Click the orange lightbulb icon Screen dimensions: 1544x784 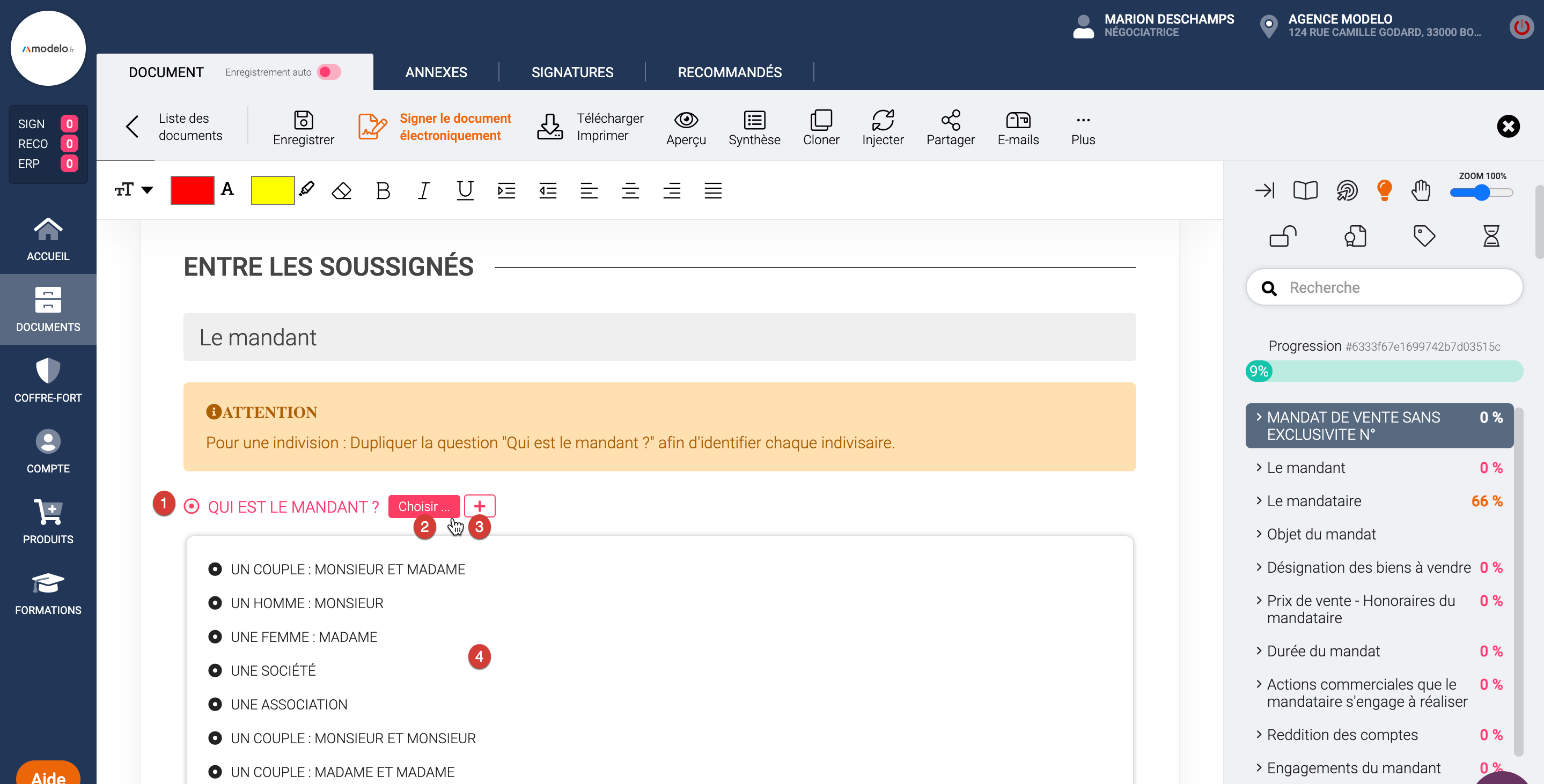(1384, 190)
